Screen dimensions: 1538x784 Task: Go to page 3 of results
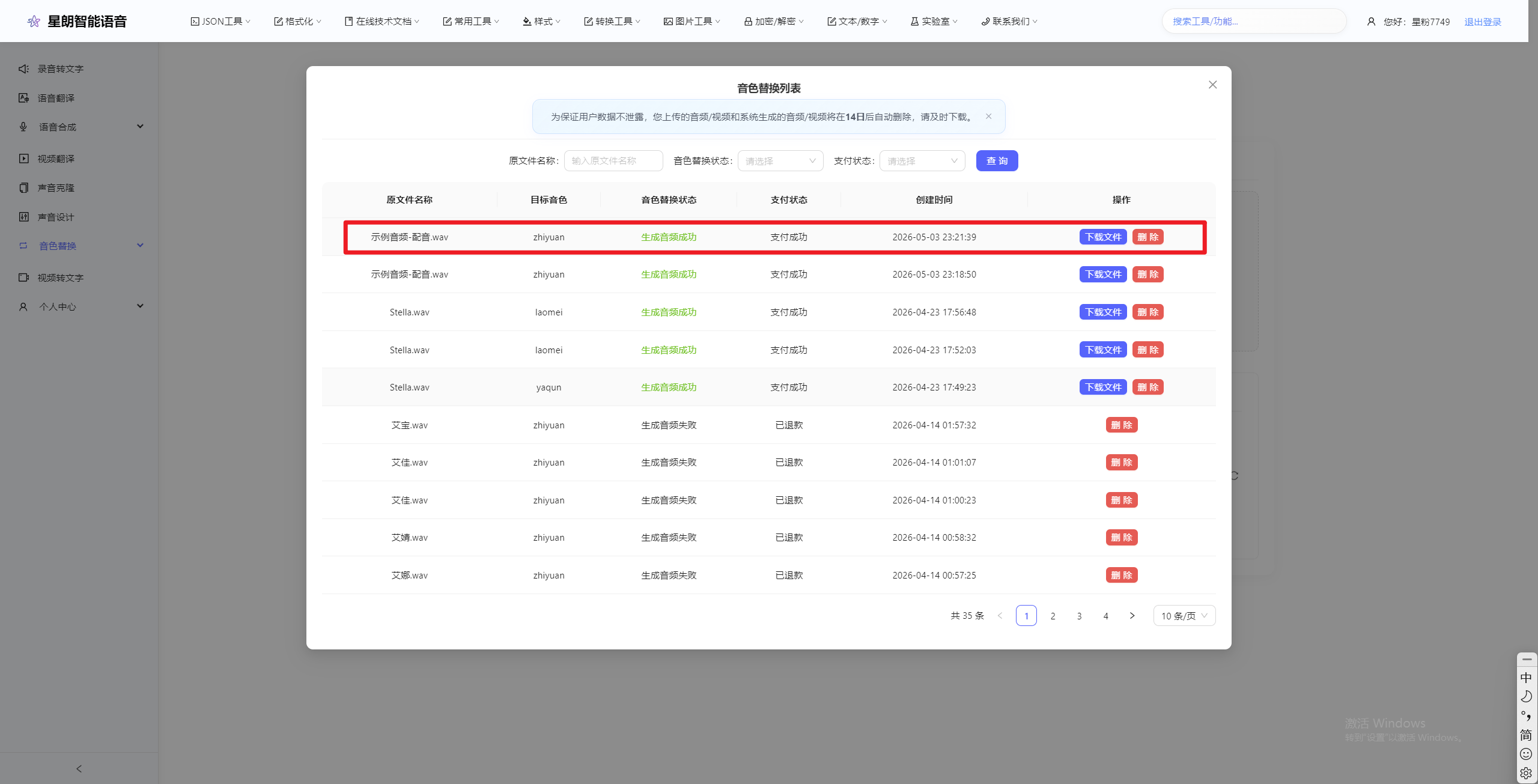[1079, 616]
